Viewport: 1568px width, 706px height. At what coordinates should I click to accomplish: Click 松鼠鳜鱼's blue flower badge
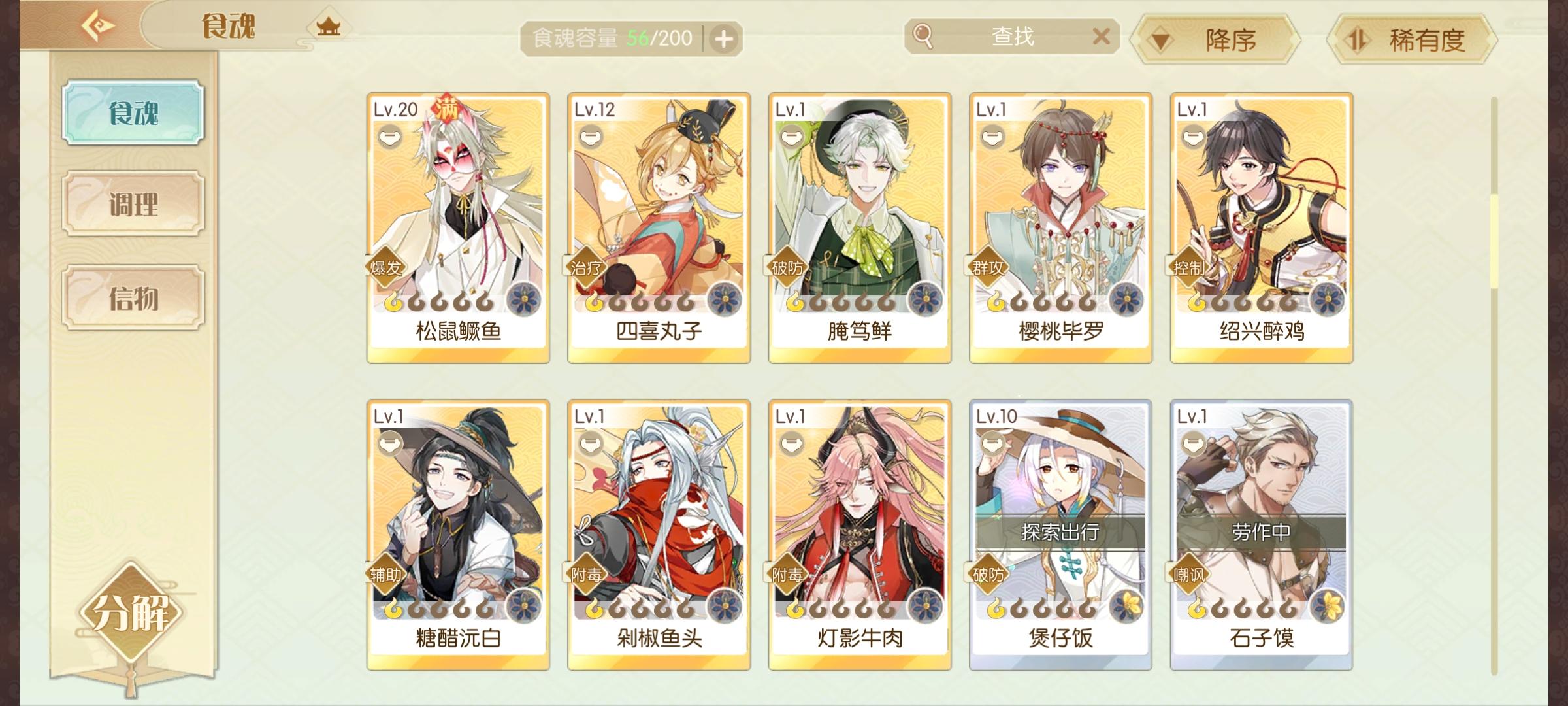(525, 301)
